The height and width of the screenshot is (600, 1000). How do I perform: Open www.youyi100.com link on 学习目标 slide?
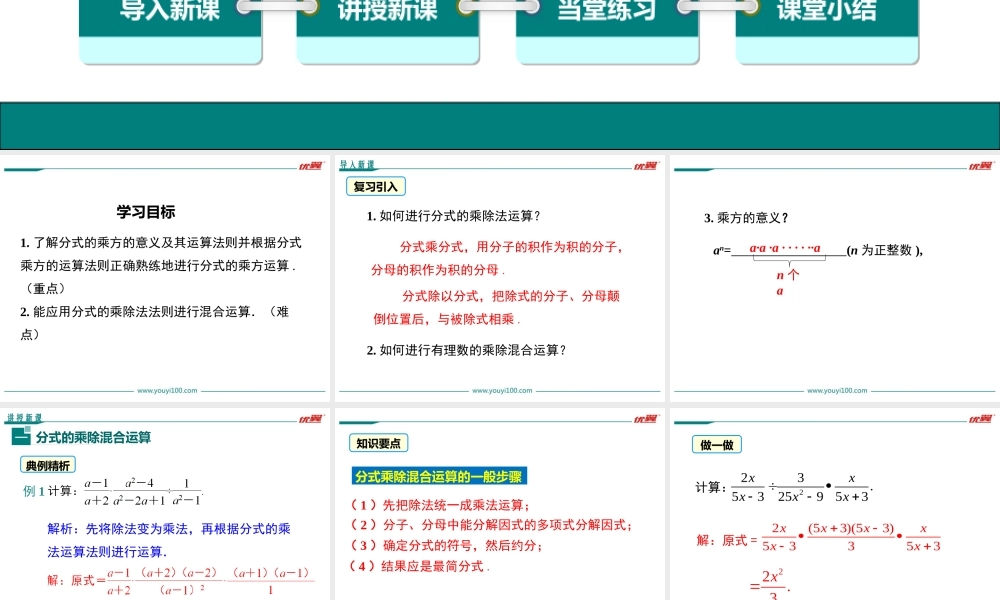(x=167, y=391)
